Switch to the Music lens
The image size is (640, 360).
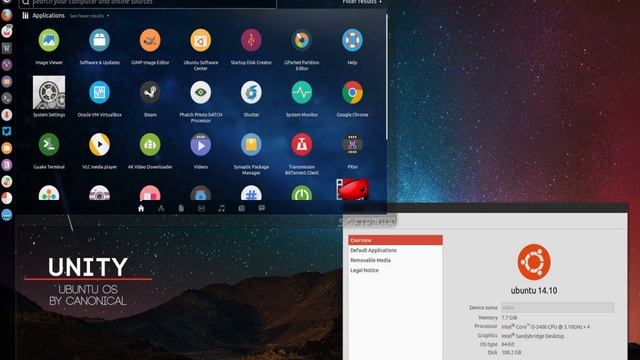(x=222, y=208)
